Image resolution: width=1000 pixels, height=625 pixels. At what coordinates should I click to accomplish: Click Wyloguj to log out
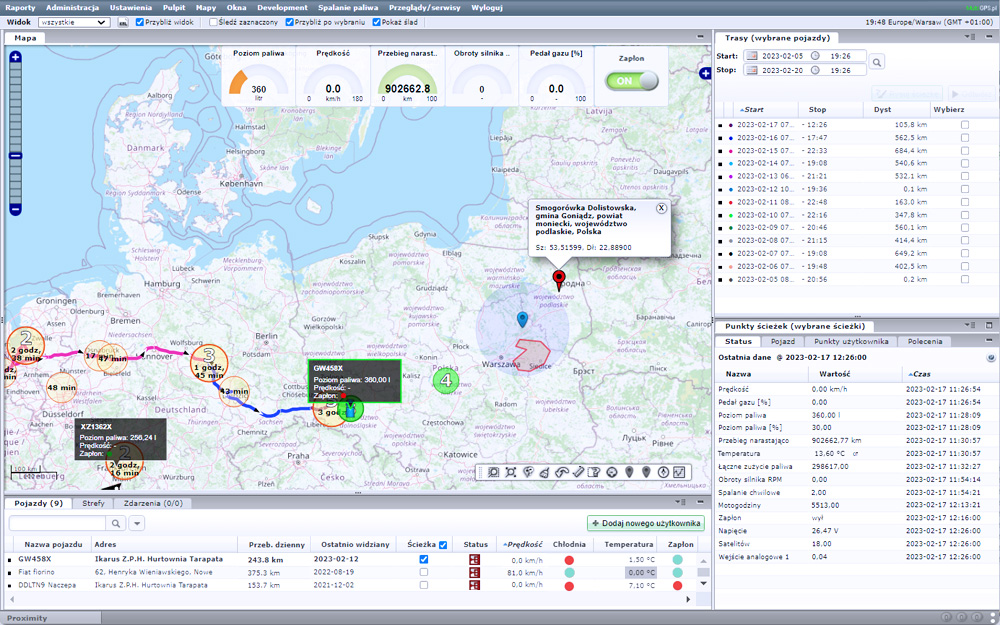[487, 8]
